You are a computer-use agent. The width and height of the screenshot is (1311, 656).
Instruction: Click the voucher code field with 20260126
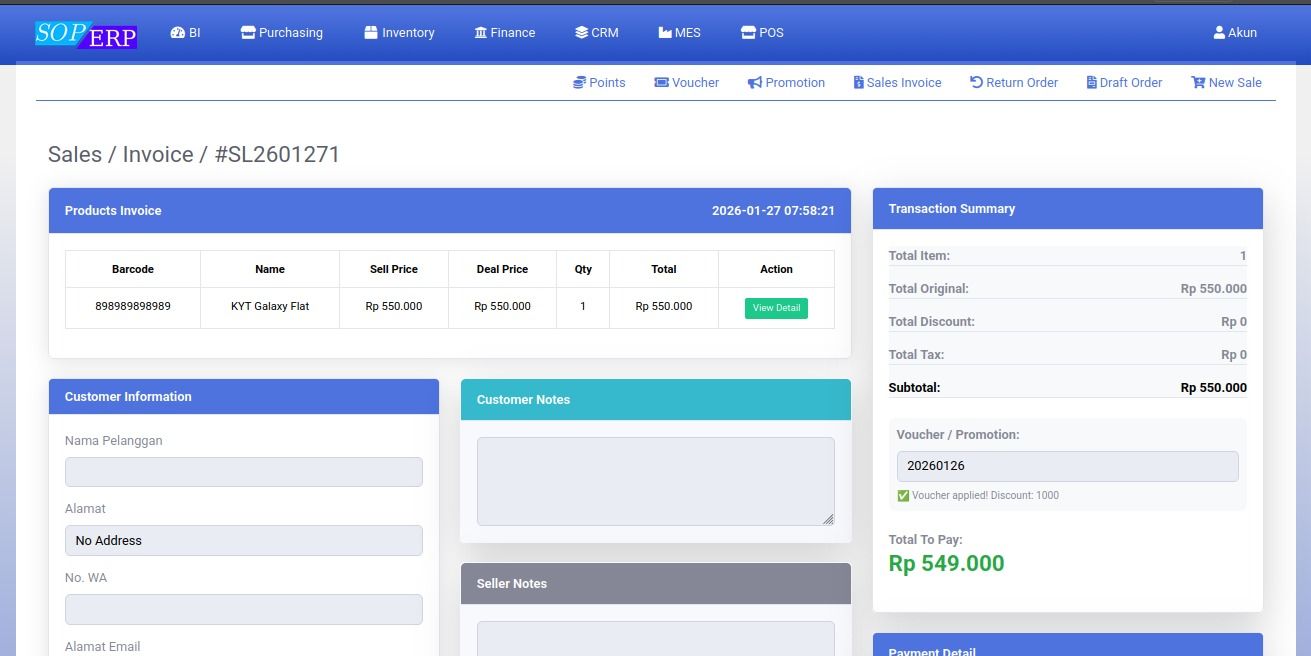pyautogui.click(x=1068, y=466)
